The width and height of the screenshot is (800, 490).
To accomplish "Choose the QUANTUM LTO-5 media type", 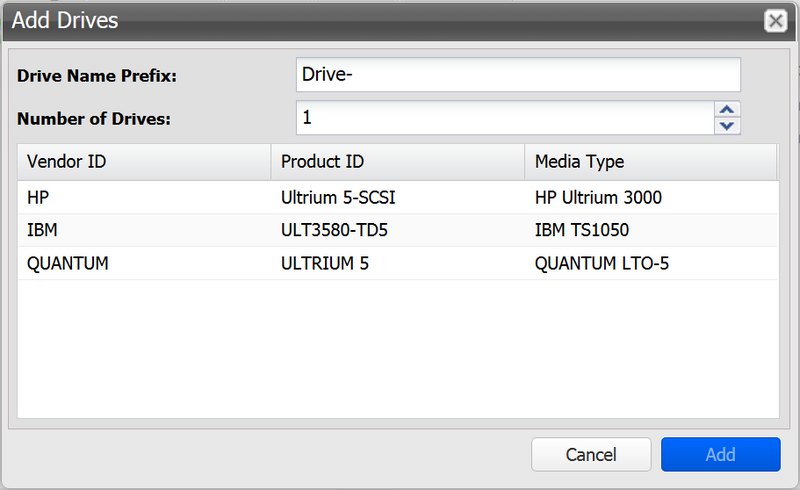I will [x=601, y=263].
